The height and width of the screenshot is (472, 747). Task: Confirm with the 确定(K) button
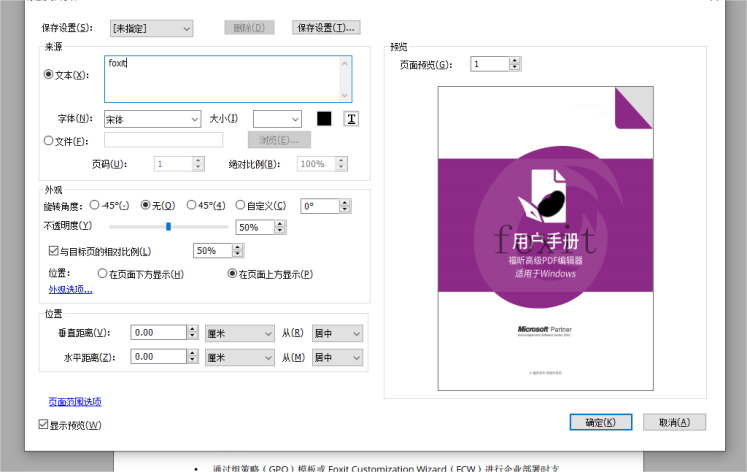coord(601,422)
